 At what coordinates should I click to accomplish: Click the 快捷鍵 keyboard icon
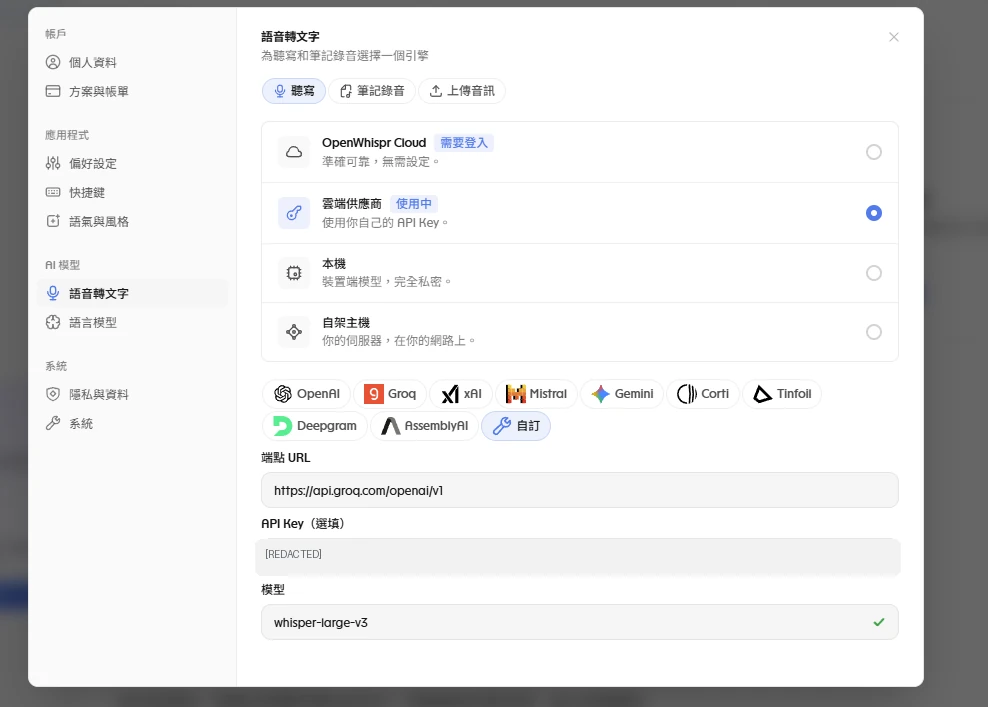pyautogui.click(x=53, y=192)
